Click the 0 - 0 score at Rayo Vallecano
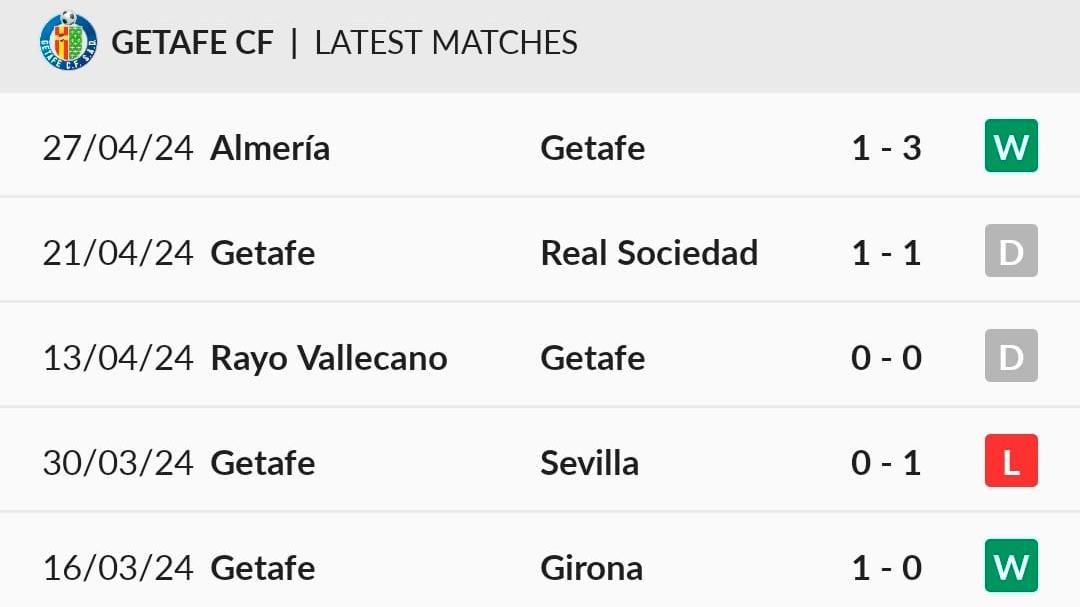 tap(886, 358)
